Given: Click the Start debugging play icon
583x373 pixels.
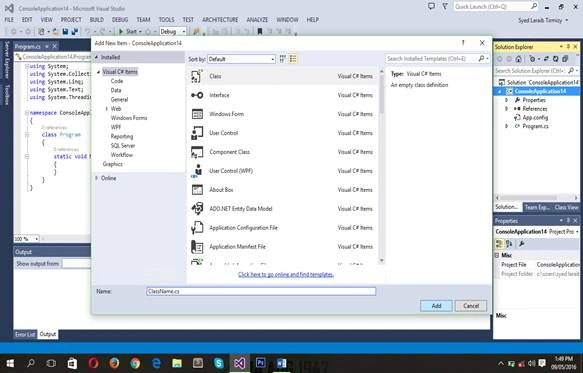Looking at the screenshot, I should point(121,32).
